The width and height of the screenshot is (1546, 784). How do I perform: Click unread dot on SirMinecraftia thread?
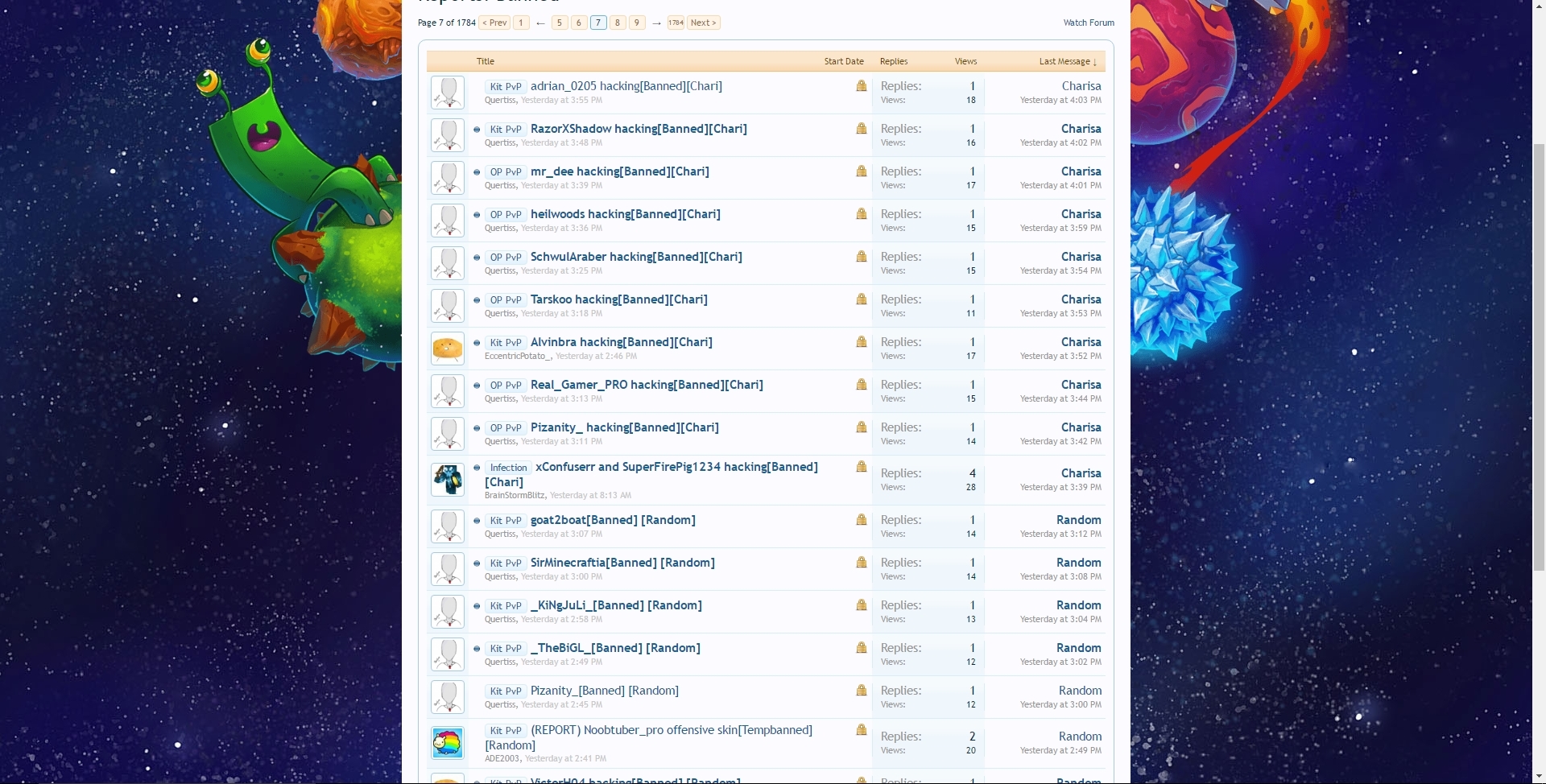[x=477, y=563]
